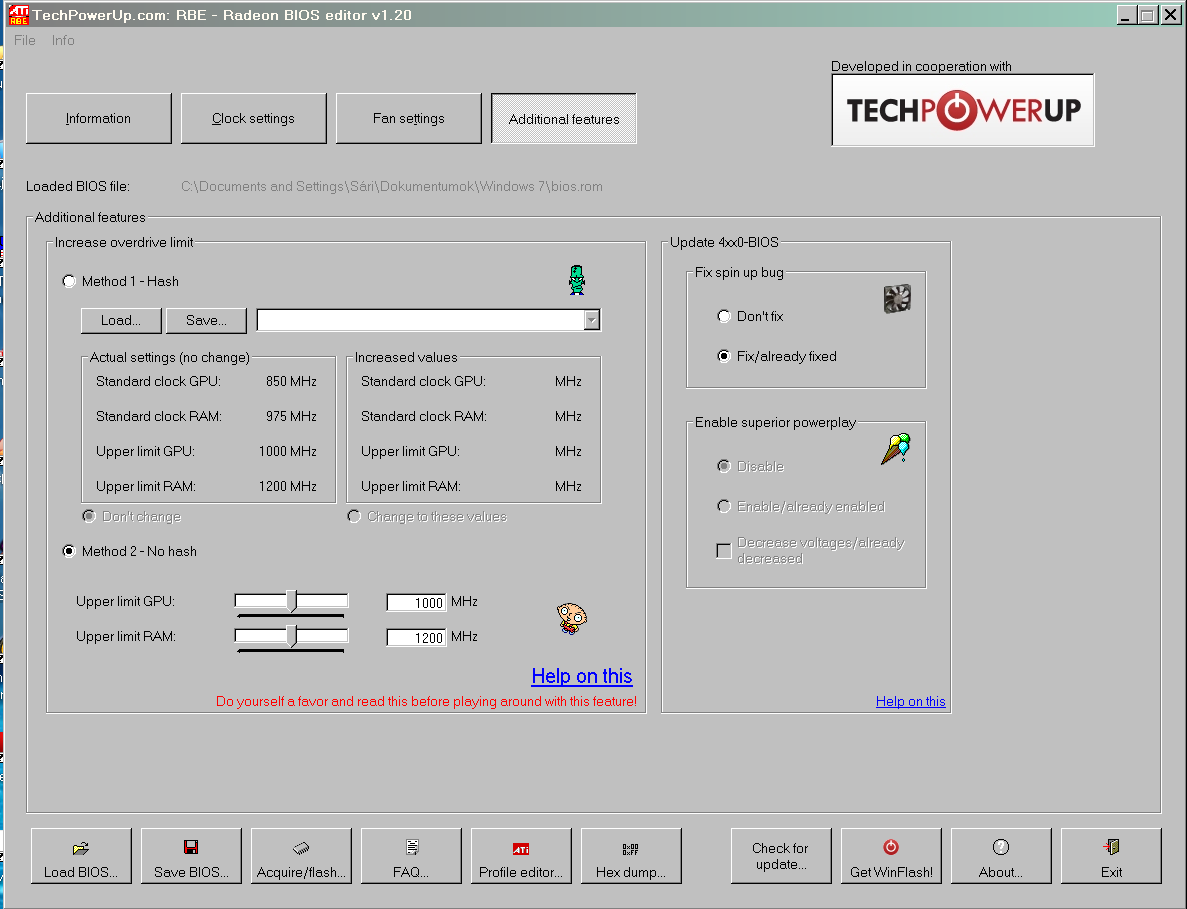Click the 975 MHz standard clock RAM value
Image resolution: width=1187 pixels, height=909 pixels.
[291, 416]
